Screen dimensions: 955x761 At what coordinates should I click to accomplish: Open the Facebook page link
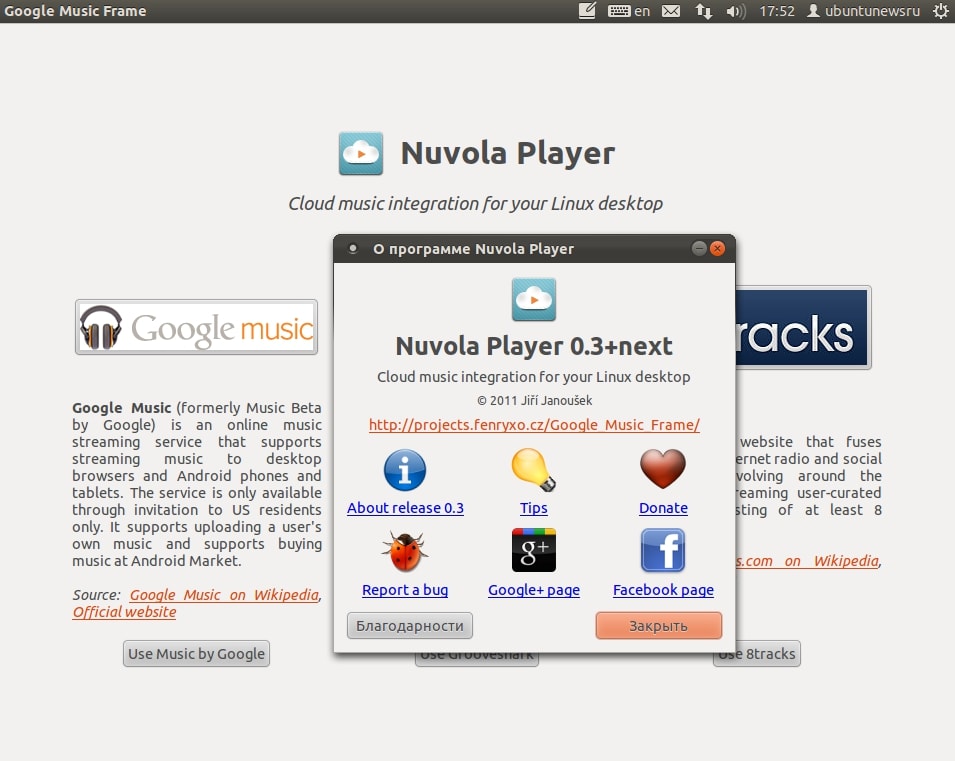click(x=663, y=590)
